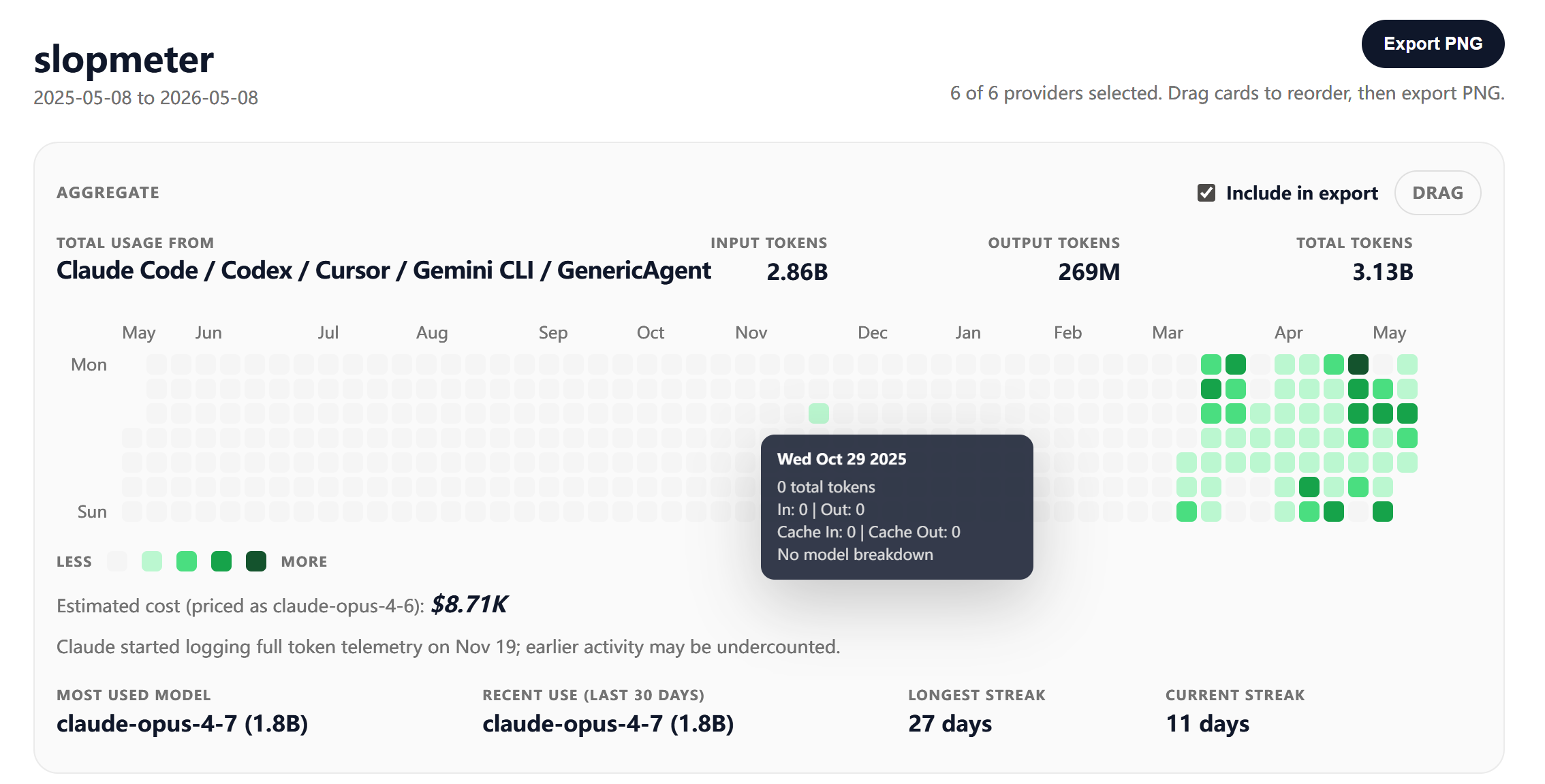The image size is (1545, 784).
Task: Click the Feb month label on the heatmap
Action: [1068, 332]
